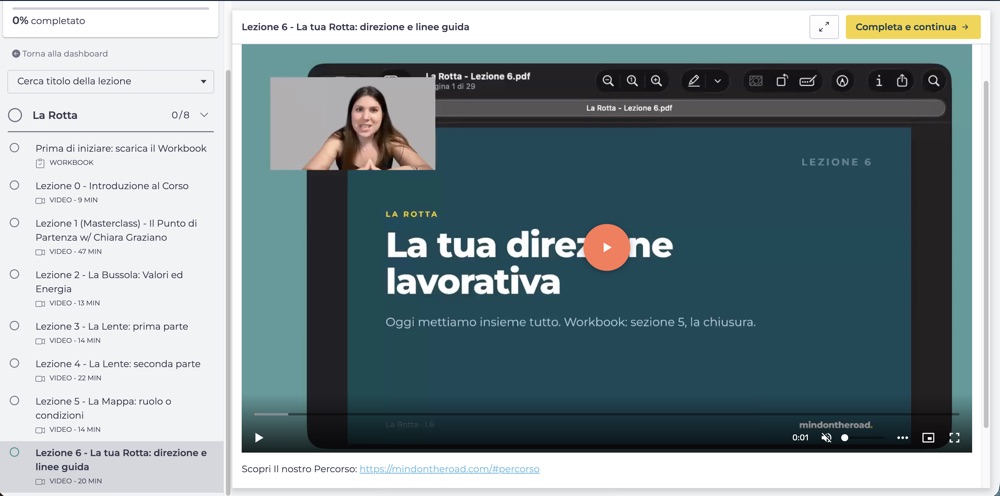Click the PDF info (i) icon
The image size is (1000, 496).
click(x=879, y=81)
